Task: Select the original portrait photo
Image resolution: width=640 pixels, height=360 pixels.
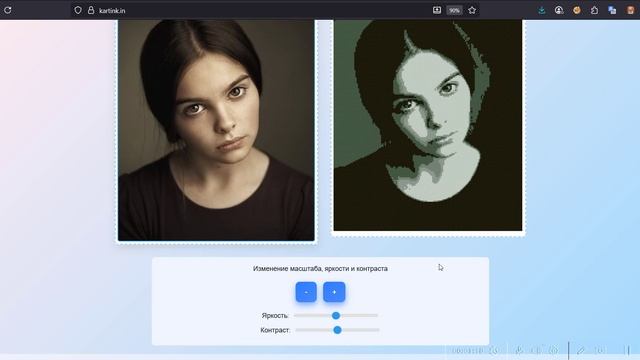Action: click(216, 130)
